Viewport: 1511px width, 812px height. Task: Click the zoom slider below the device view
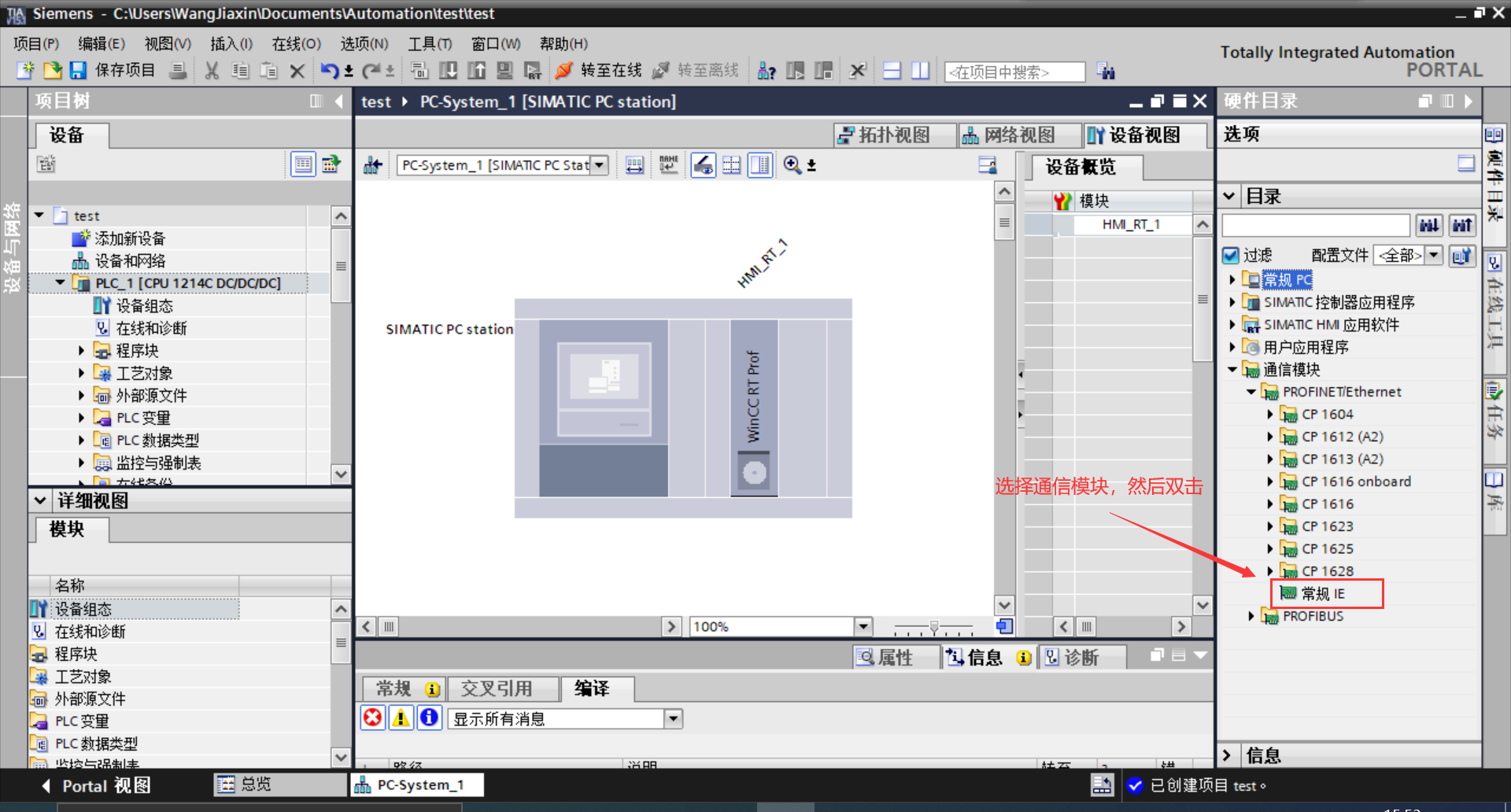[x=933, y=627]
